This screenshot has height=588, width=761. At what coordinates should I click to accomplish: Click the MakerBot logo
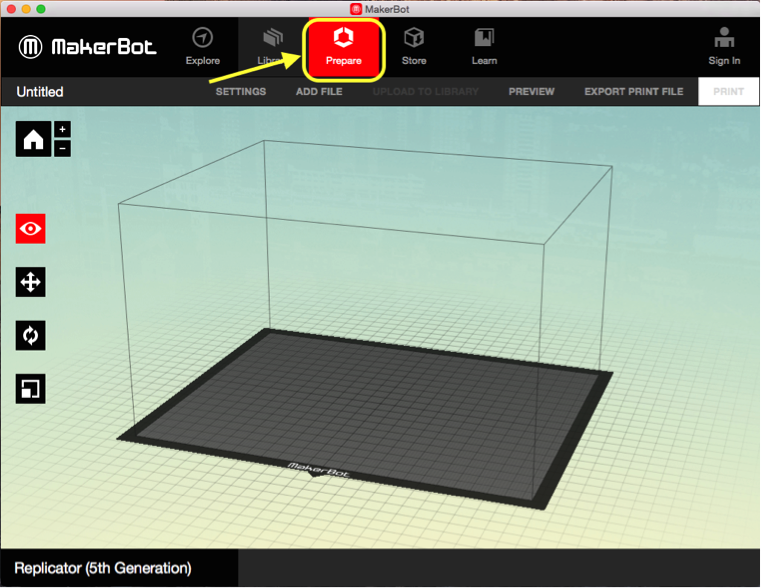click(x=87, y=47)
